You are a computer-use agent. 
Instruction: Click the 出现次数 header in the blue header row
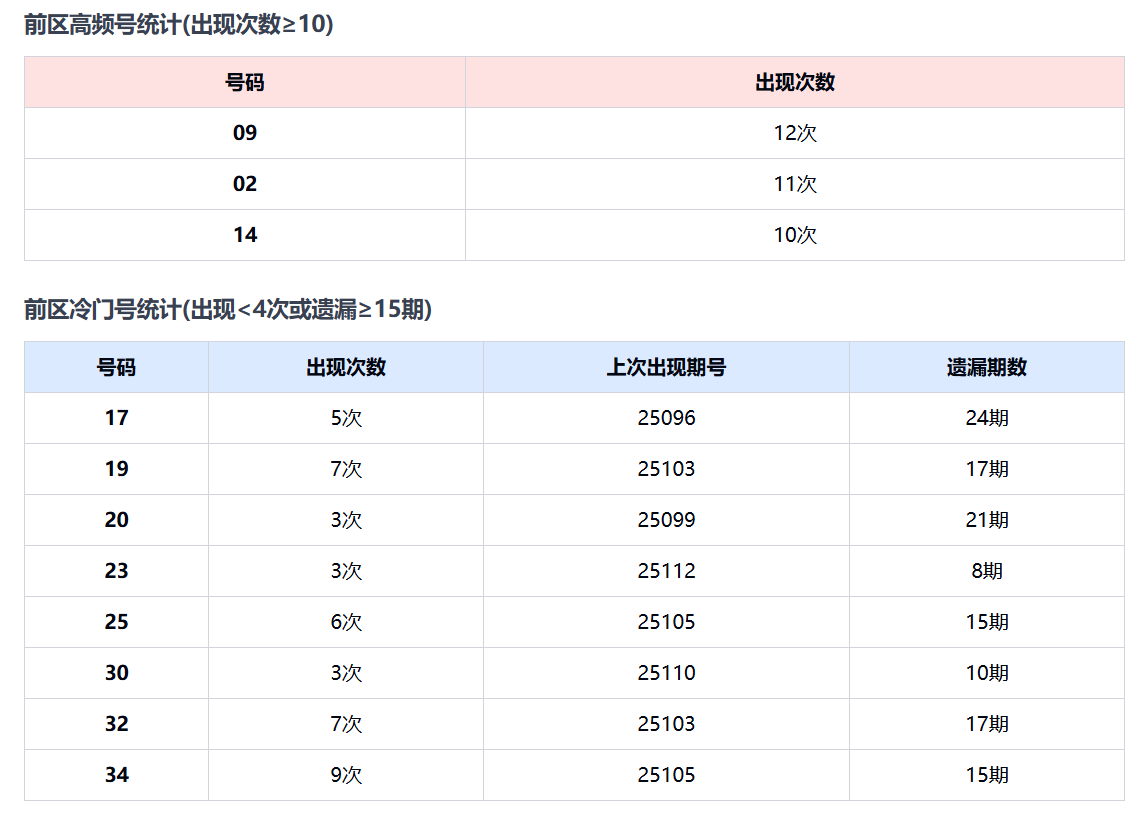tap(346, 367)
